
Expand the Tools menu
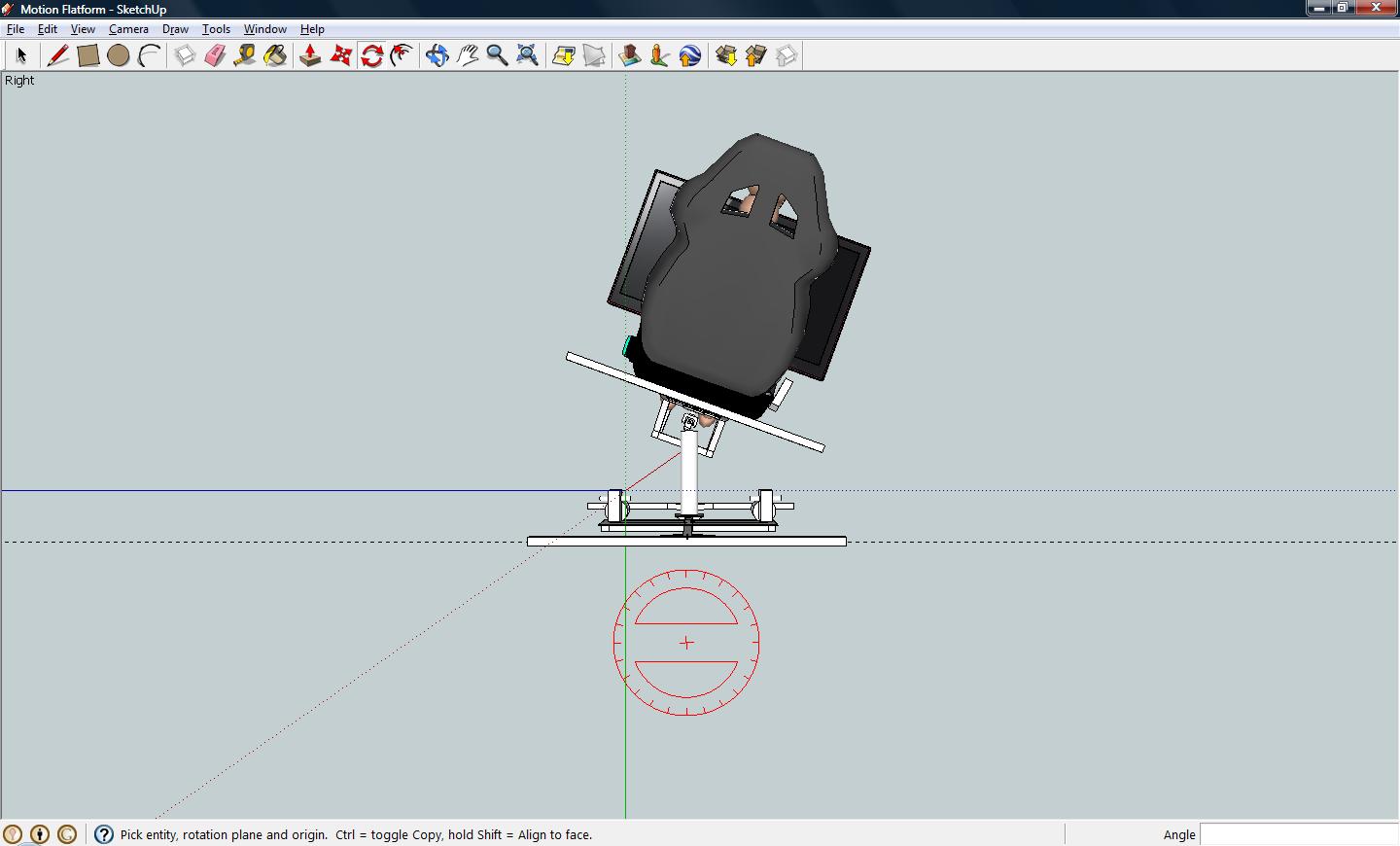216,29
